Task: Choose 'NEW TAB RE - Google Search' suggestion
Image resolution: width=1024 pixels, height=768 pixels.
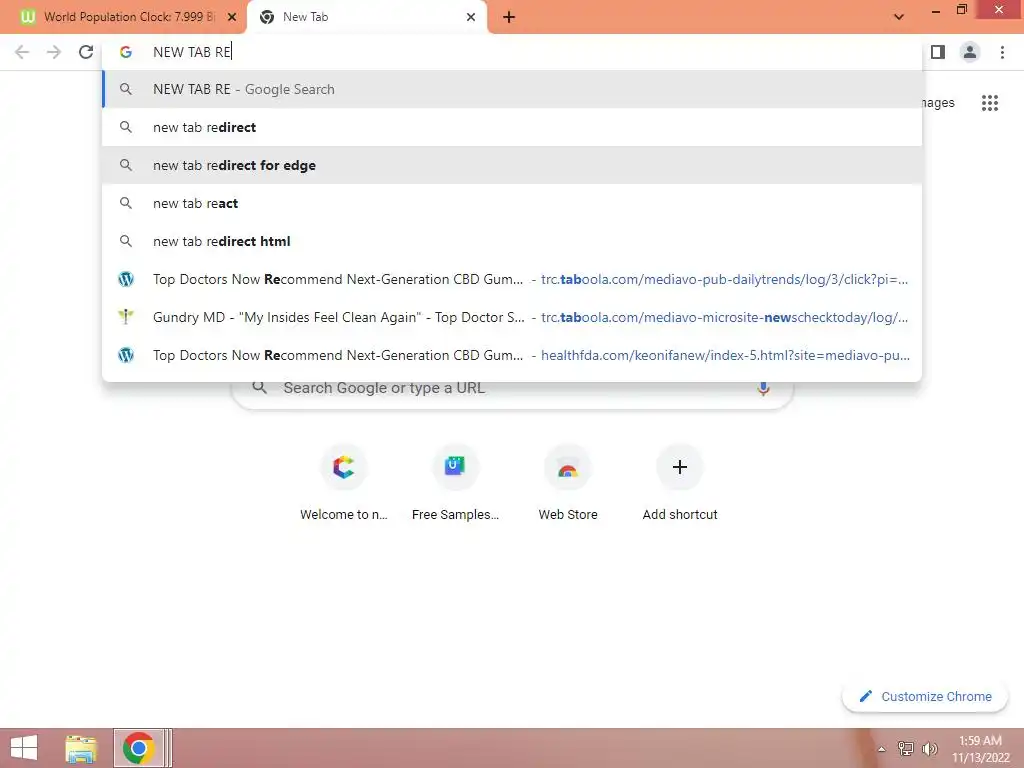Action: coord(512,89)
